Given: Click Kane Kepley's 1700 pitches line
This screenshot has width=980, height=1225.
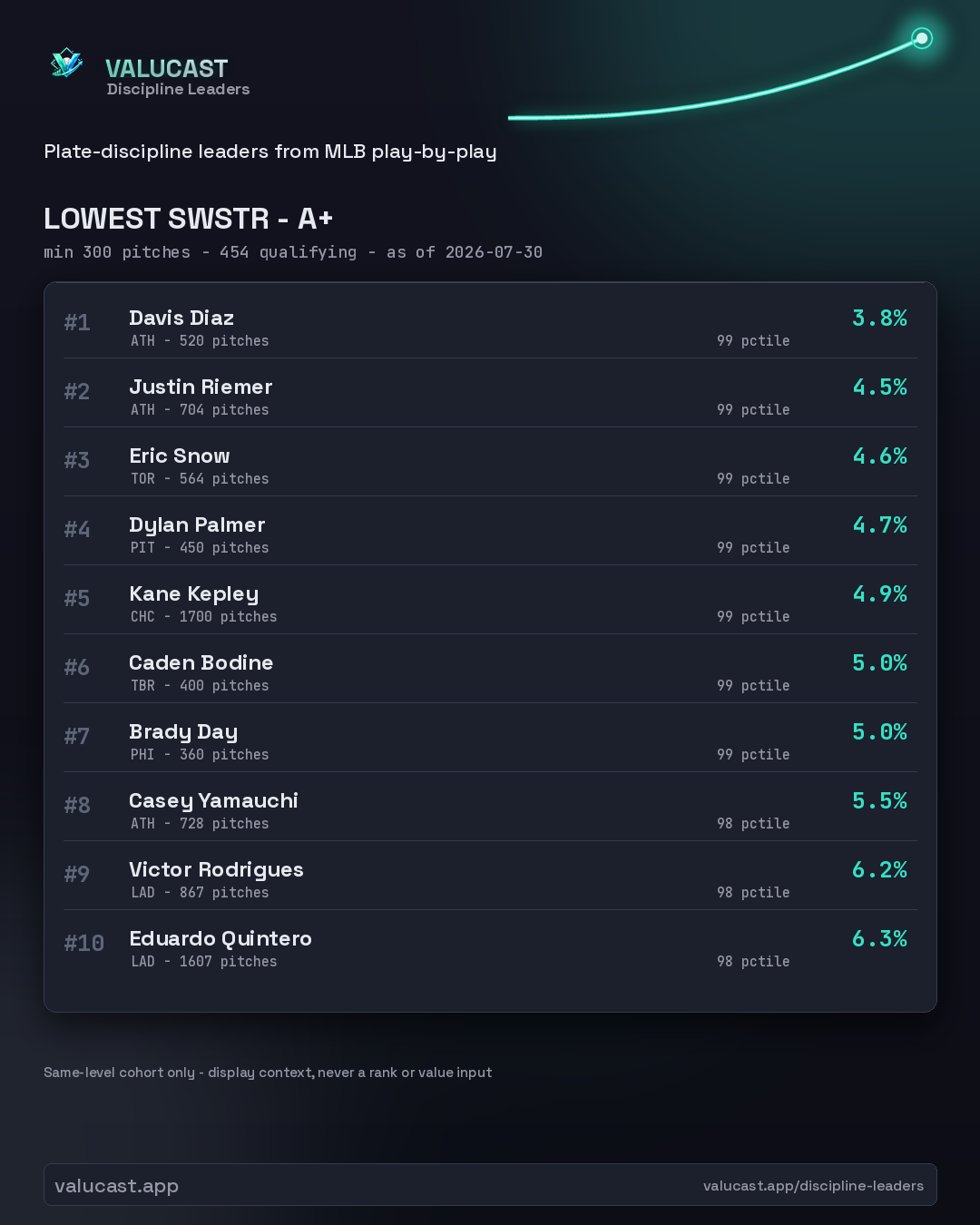Looking at the screenshot, I should point(204,616).
